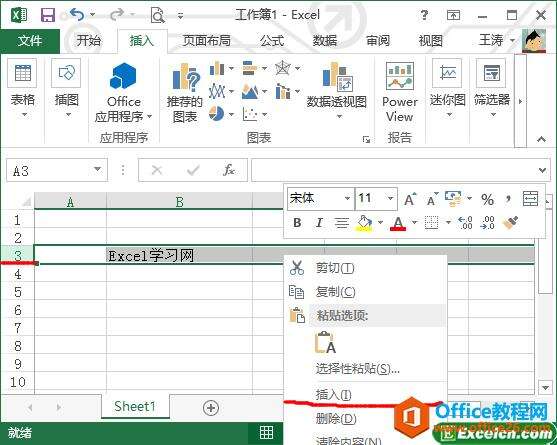Click the Sheet1 tab

click(x=135, y=406)
